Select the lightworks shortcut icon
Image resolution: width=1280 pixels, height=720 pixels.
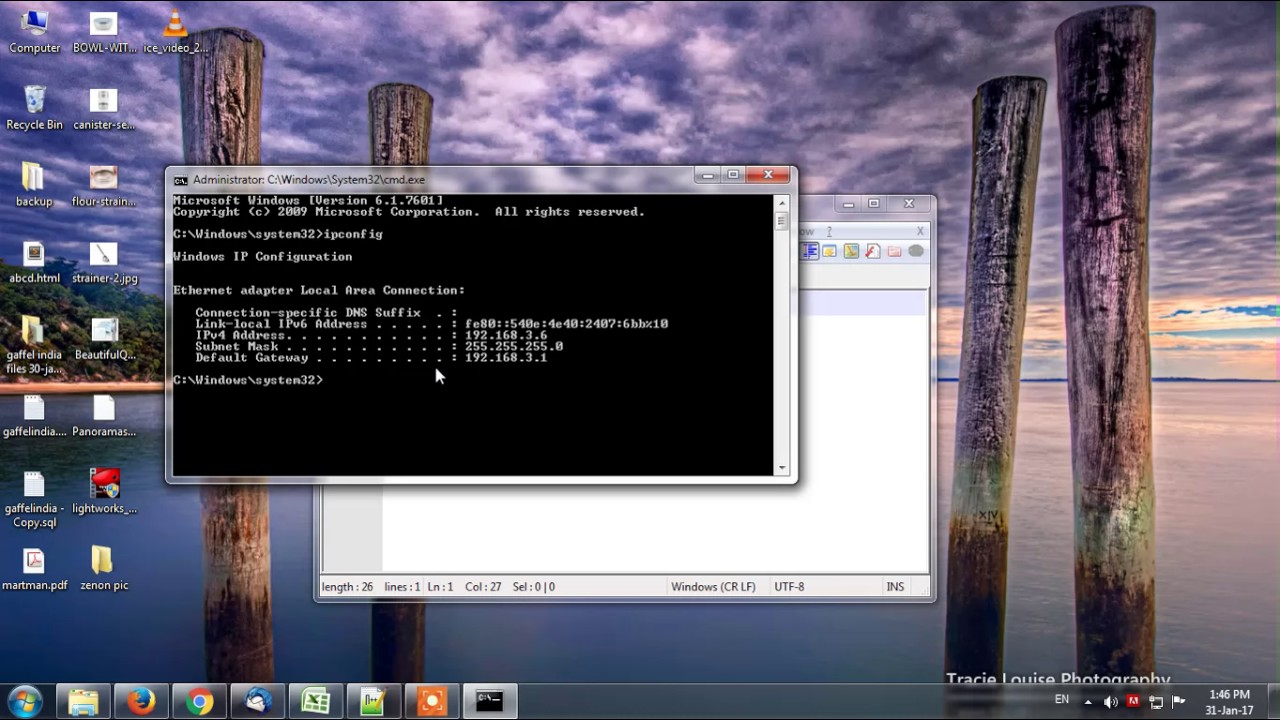[104, 492]
